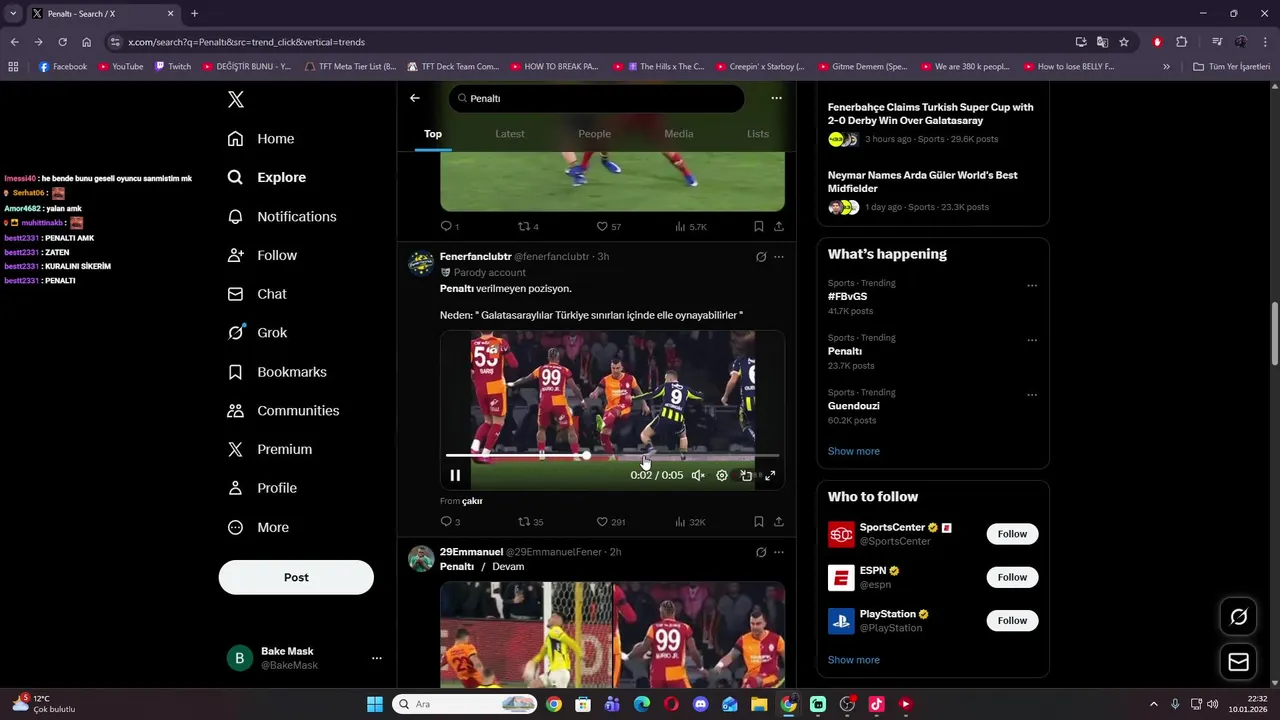Toggle video picture-in-picture mode
The image size is (1280, 720).
tap(746, 476)
